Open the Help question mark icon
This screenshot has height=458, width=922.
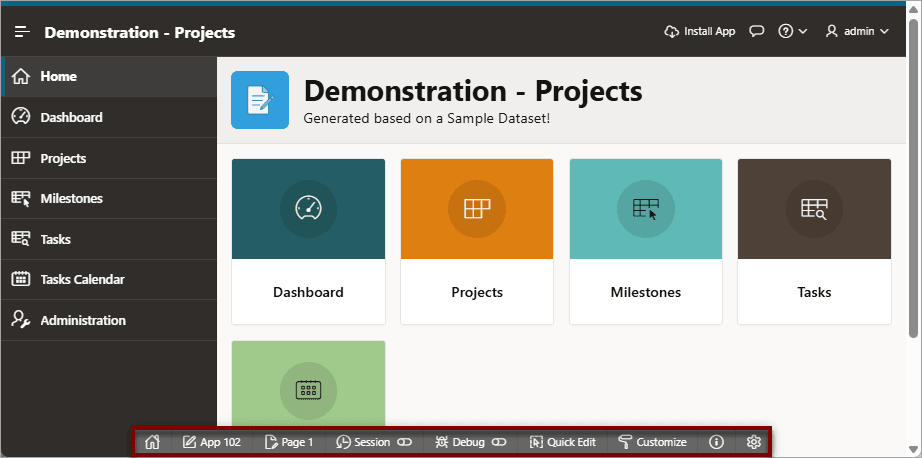pyautogui.click(x=786, y=32)
